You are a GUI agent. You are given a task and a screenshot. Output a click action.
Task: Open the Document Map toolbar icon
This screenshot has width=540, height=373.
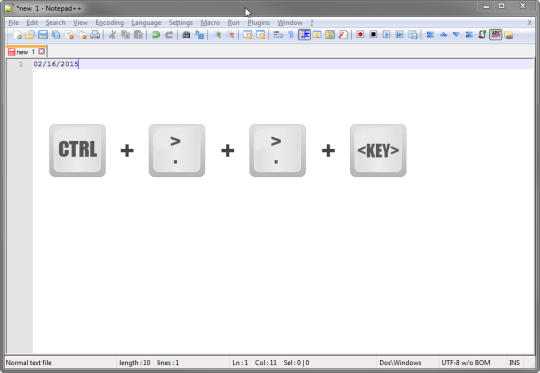[330, 35]
